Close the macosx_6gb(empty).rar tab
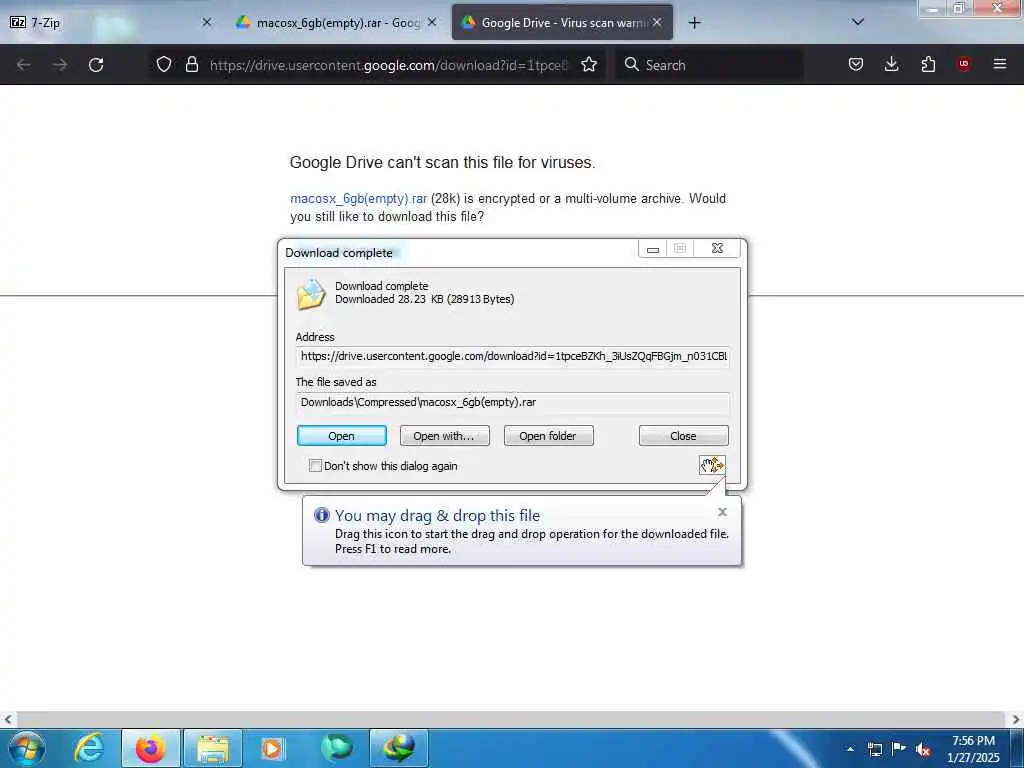The width and height of the screenshot is (1024, 768). (432, 22)
